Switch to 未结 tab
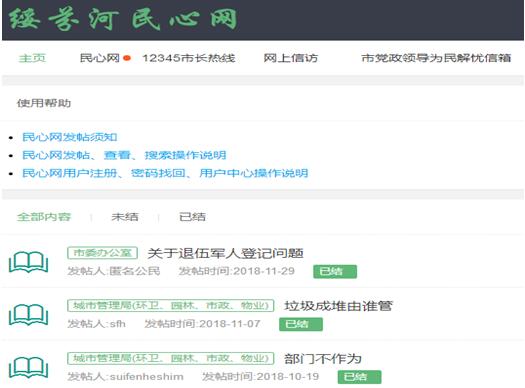Image resolution: width=525 pixels, height=388 pixels. click(125, 217)
